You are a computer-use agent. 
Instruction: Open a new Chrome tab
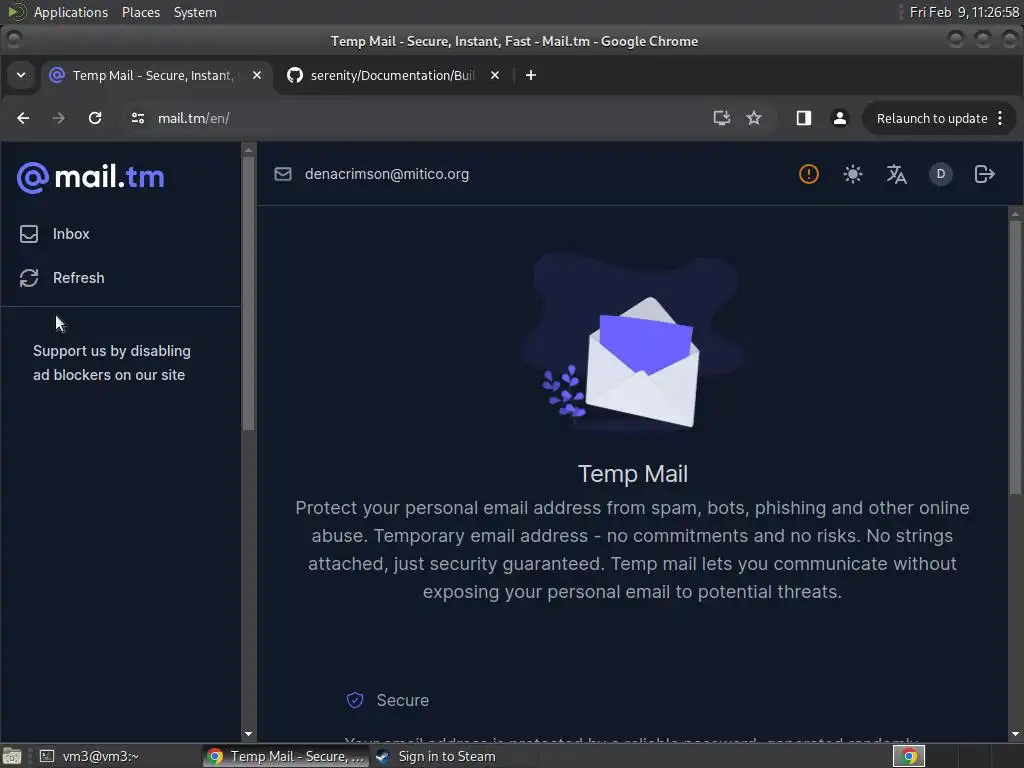pyautogui.click(x=531, y=75)
